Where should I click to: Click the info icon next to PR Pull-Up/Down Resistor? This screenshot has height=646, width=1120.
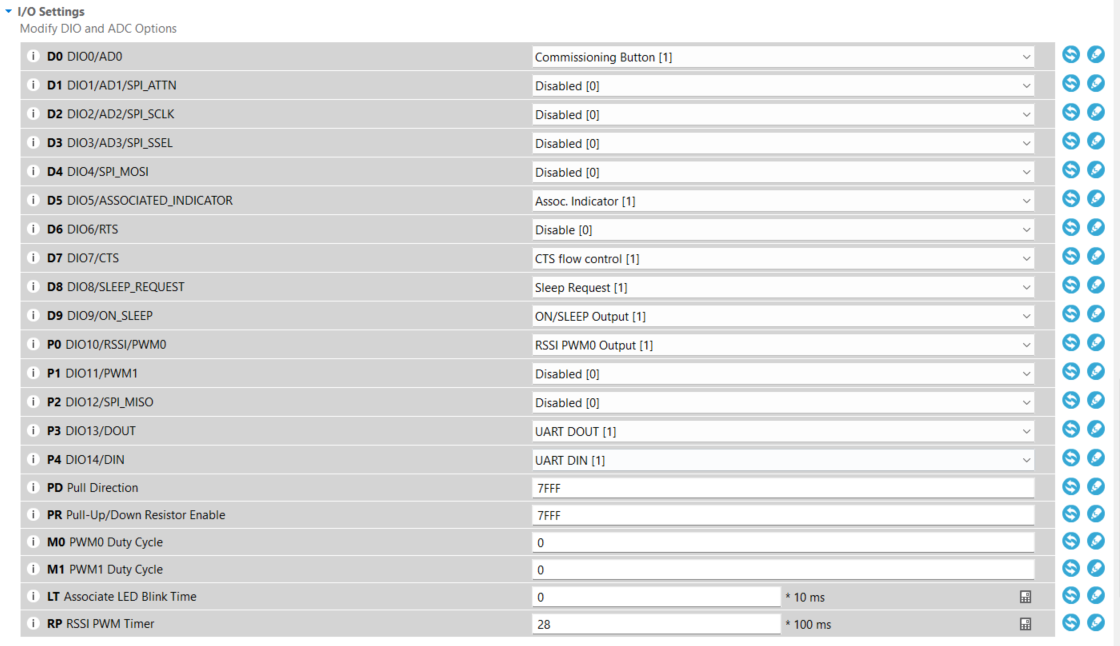[32, 515]
